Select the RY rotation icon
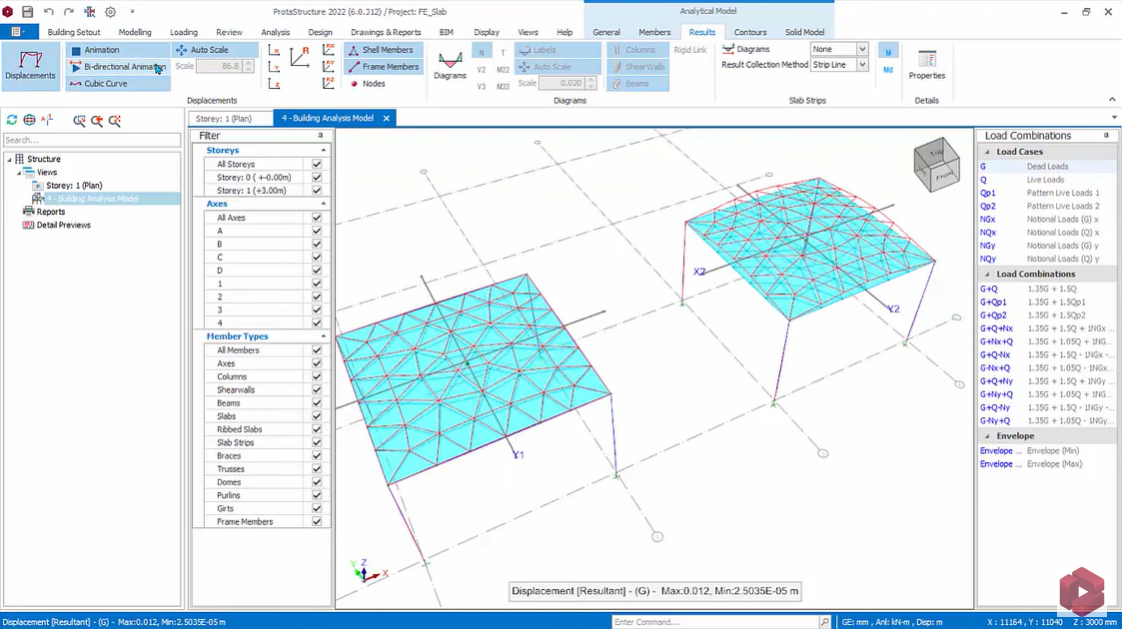This screenshot has height=629, width=1122. tap(328, 67)
